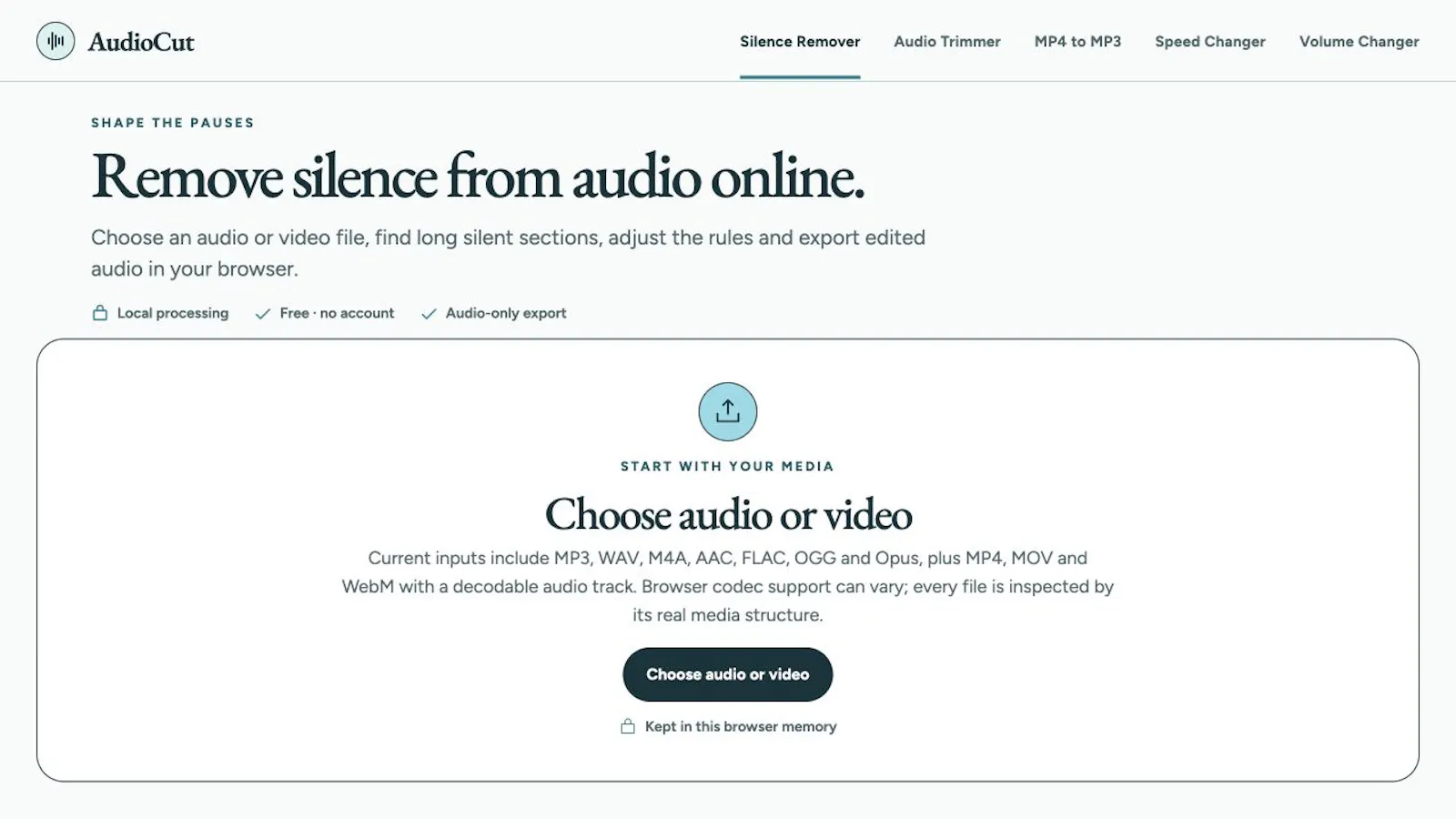Click the 'Local processing' text

pos(173,313)
